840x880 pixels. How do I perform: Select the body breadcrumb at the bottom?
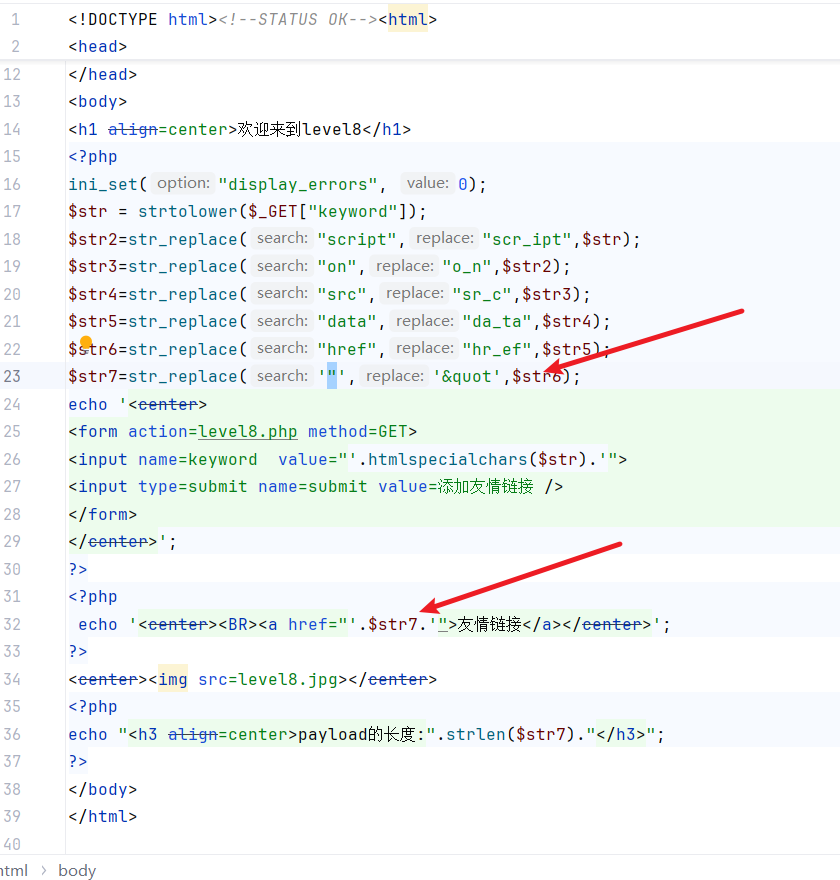(77, 870)
